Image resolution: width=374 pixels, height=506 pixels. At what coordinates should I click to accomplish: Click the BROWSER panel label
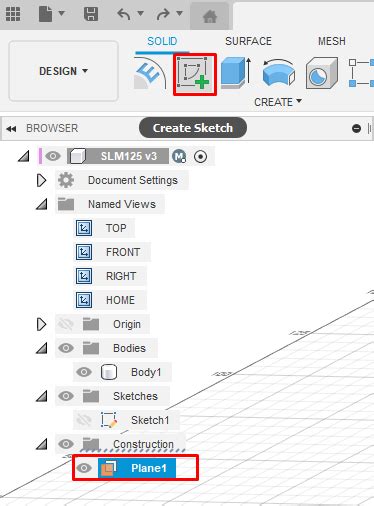[x=52, y=128]
